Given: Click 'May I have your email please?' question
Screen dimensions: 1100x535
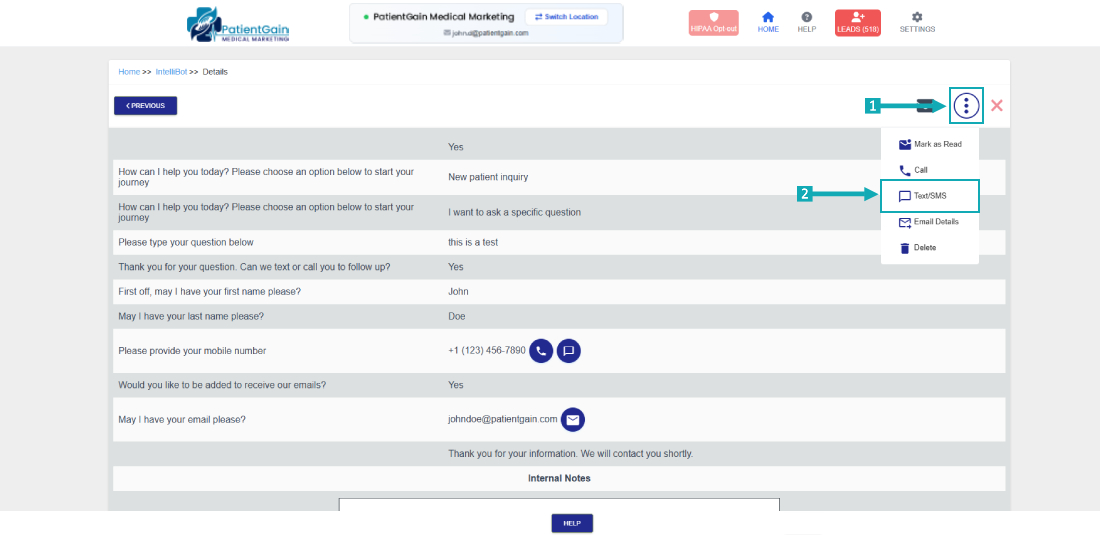Looking at the screenshot, I should pos(182,419).
